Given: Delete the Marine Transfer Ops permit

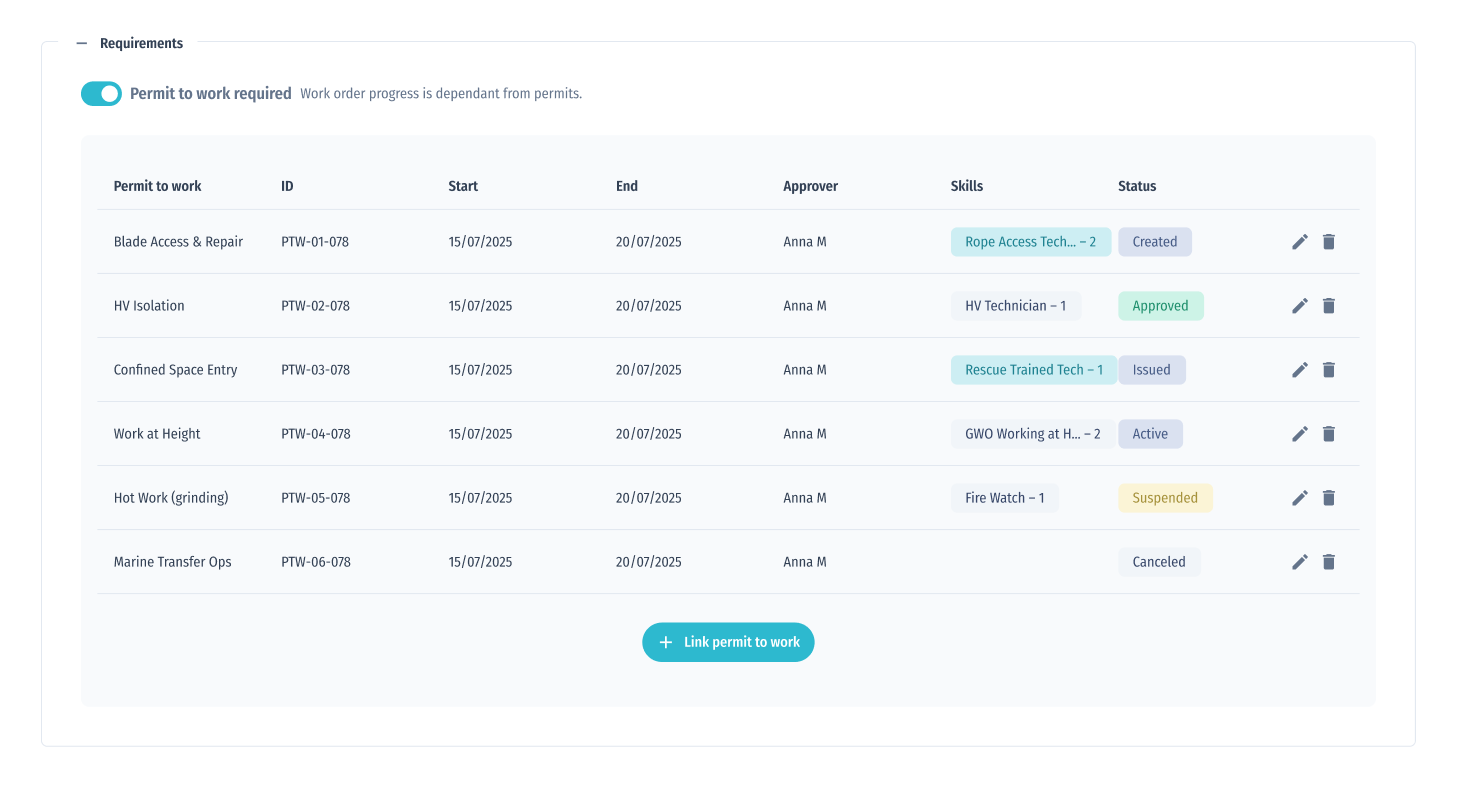Looking at the screenshot, I should (1328, 562).
